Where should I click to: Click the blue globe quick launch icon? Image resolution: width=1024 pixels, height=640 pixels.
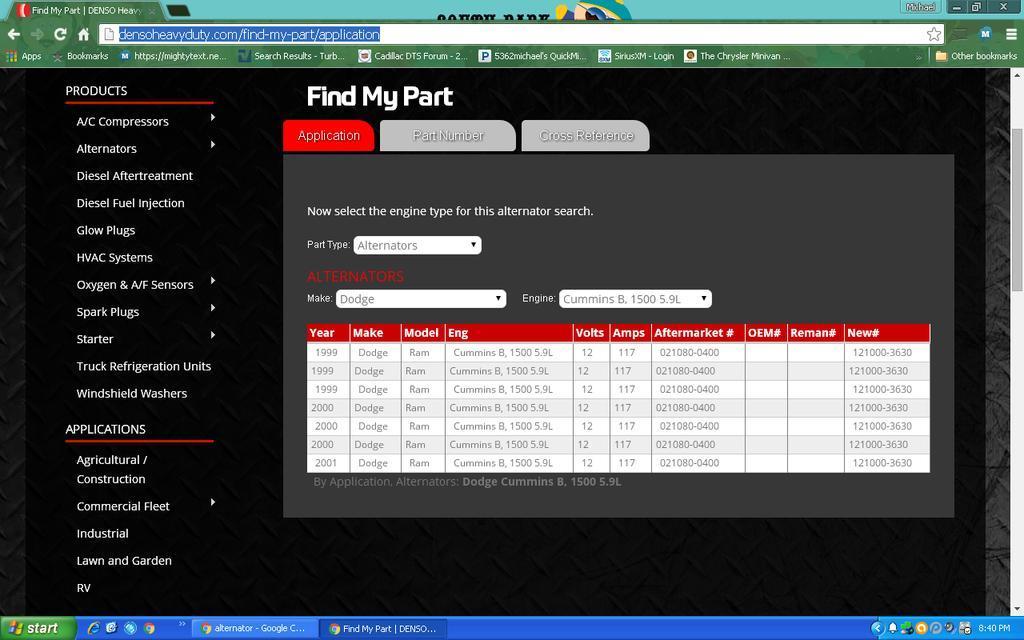(x=131, y=628)
